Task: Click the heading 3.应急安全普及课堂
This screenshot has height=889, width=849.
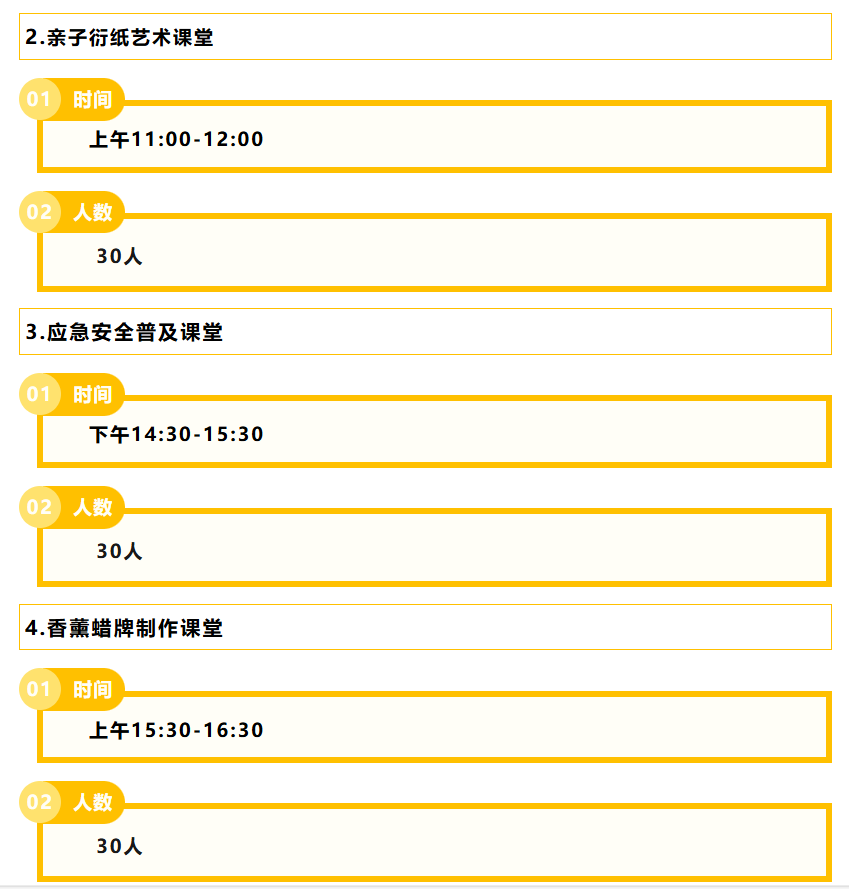Action: (124, 332)
